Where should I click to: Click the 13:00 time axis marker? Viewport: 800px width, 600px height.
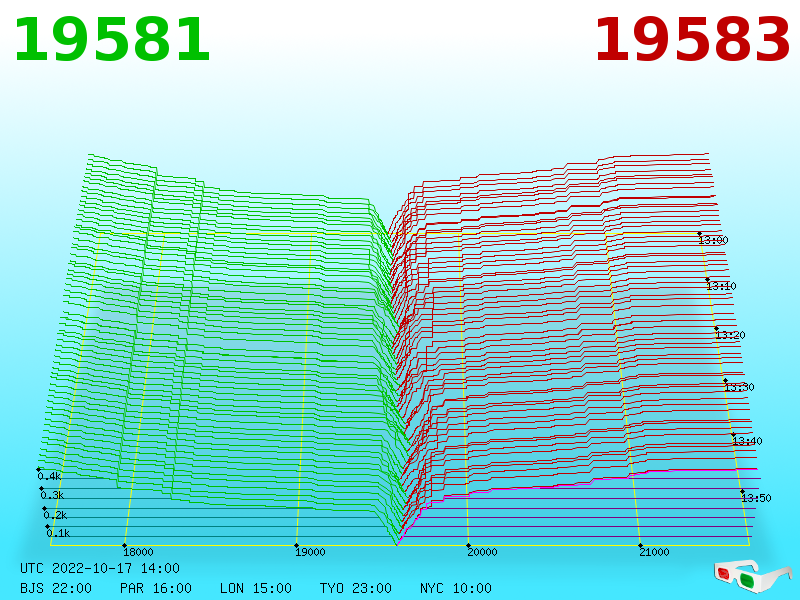[x=713, y=240]
